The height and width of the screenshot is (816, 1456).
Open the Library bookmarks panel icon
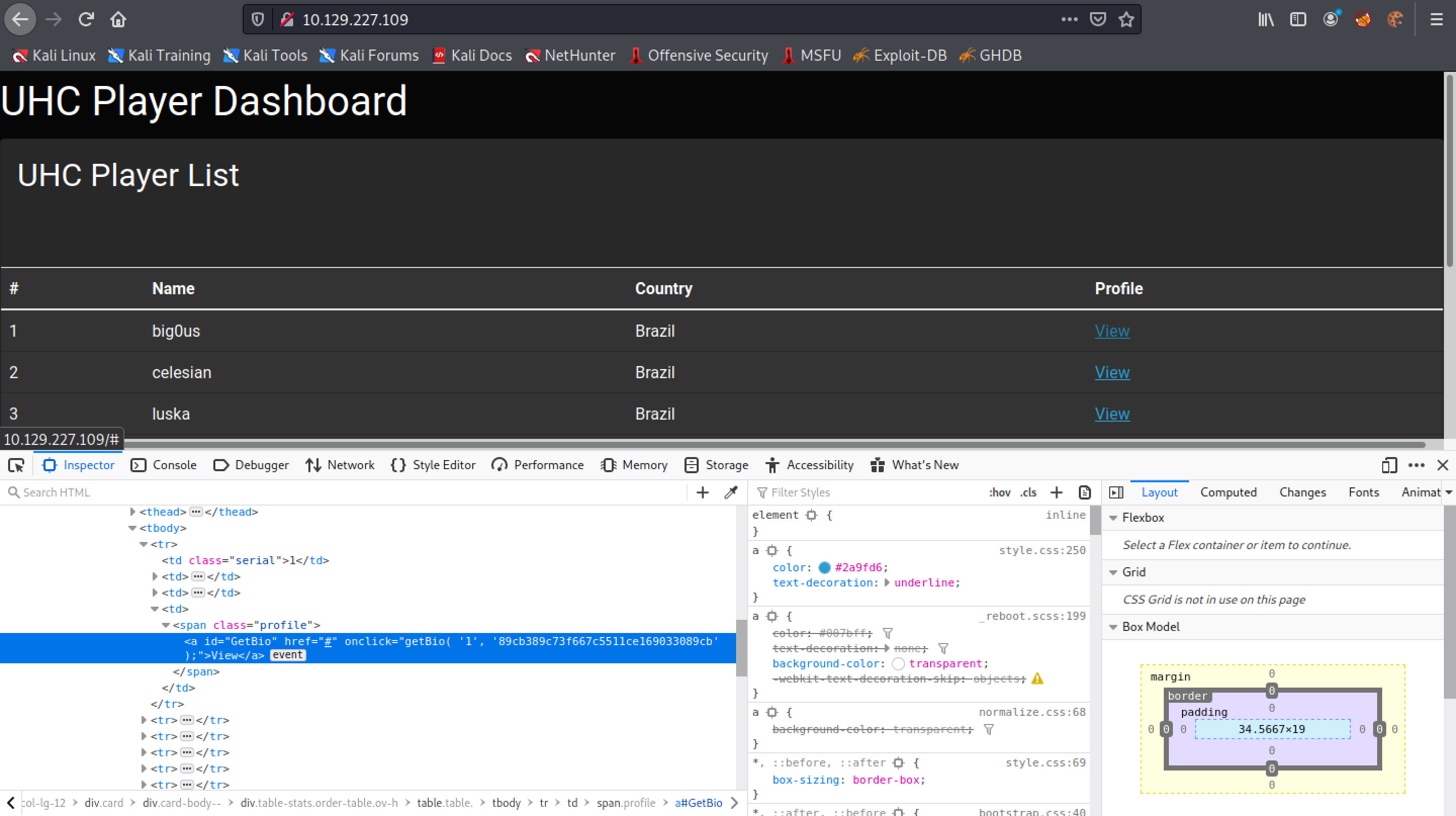tap(1265, 20)
